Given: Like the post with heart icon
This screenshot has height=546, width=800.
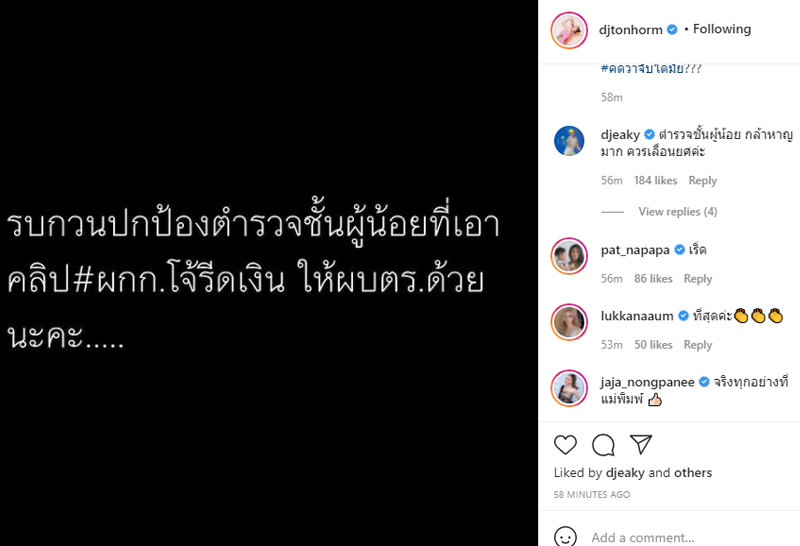Looking at the screenshot, I should coord(565,445).
